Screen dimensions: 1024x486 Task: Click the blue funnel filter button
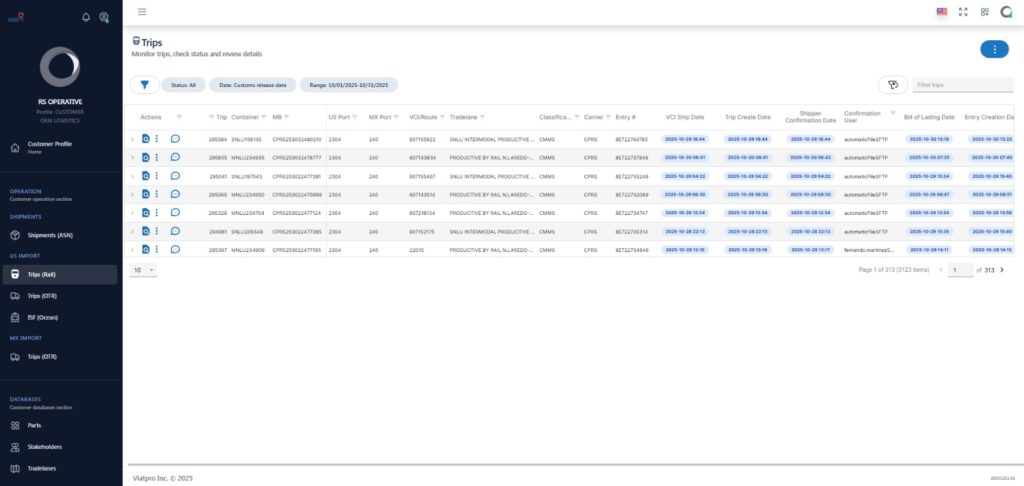tap(145, 85)
